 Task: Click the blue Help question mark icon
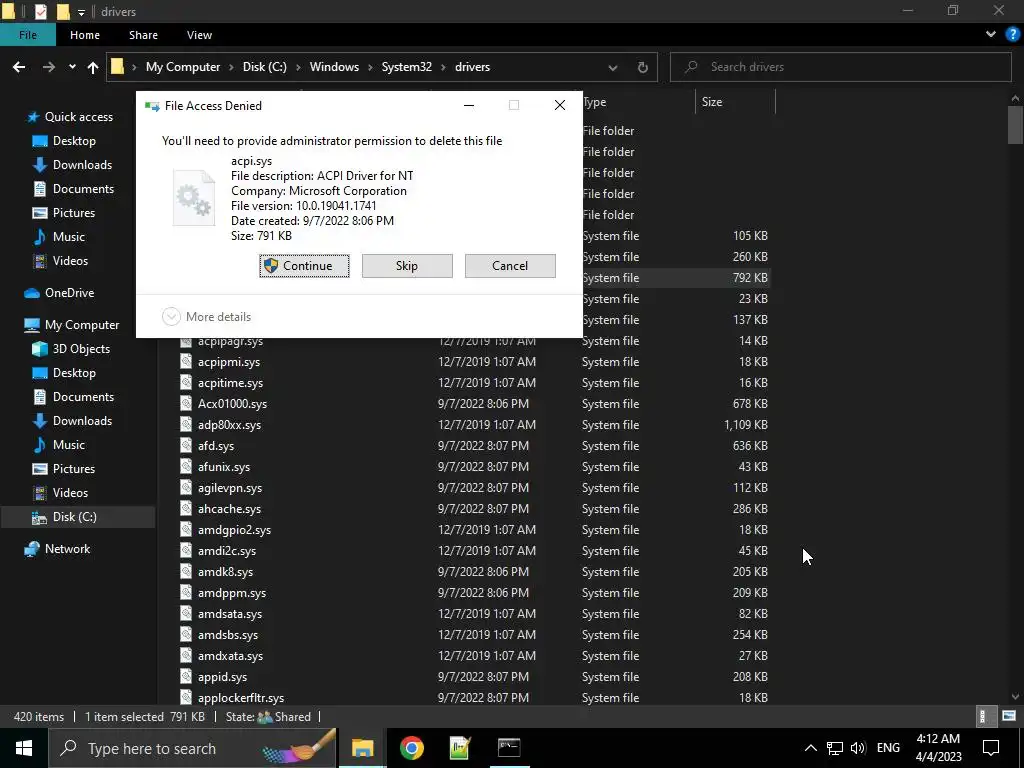(1012, 34)
